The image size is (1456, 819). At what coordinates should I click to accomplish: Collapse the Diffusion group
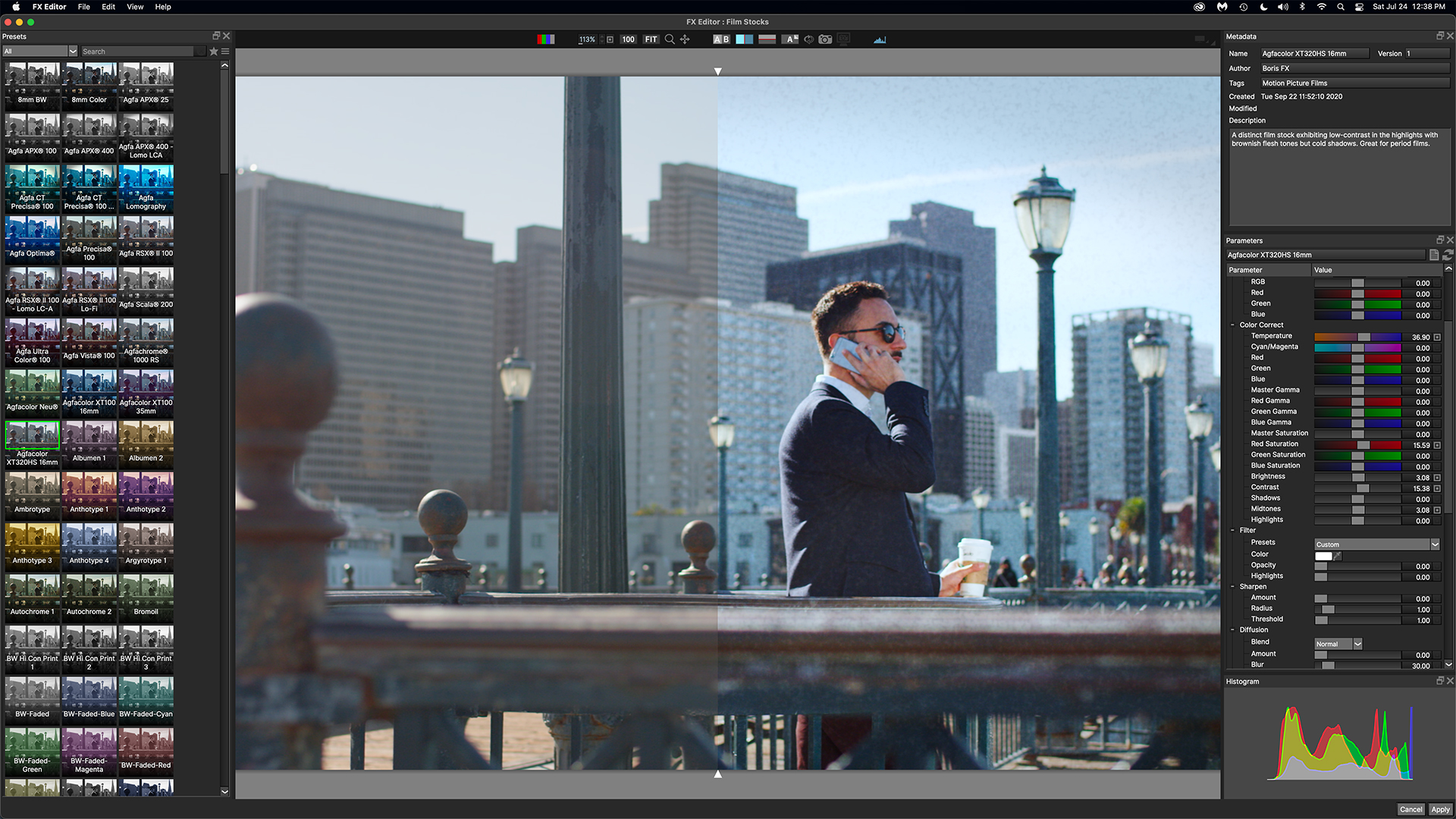click(x=1232, y=629)
